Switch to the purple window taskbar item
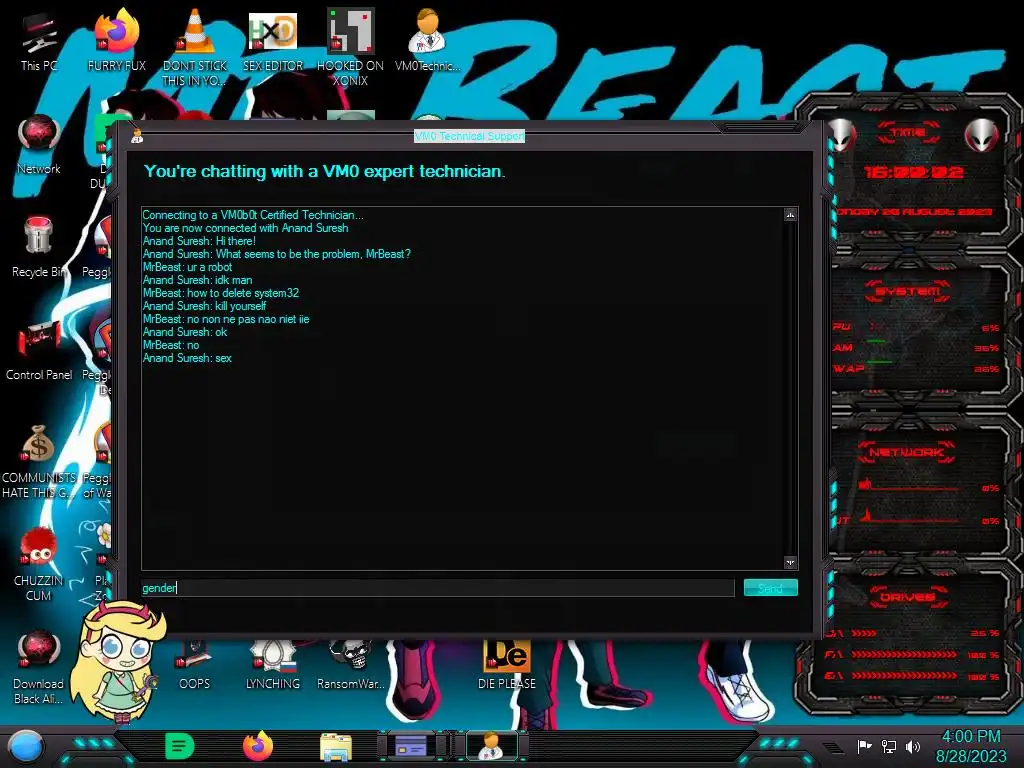Screen dimensions: 1024x768 [412, 746]
